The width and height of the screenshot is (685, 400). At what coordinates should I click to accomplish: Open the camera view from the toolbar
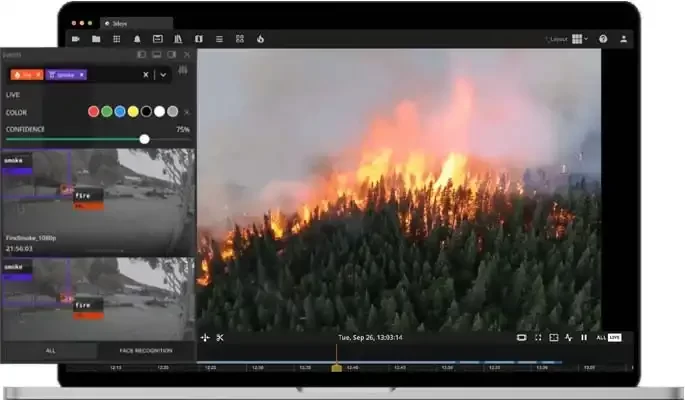76,39
